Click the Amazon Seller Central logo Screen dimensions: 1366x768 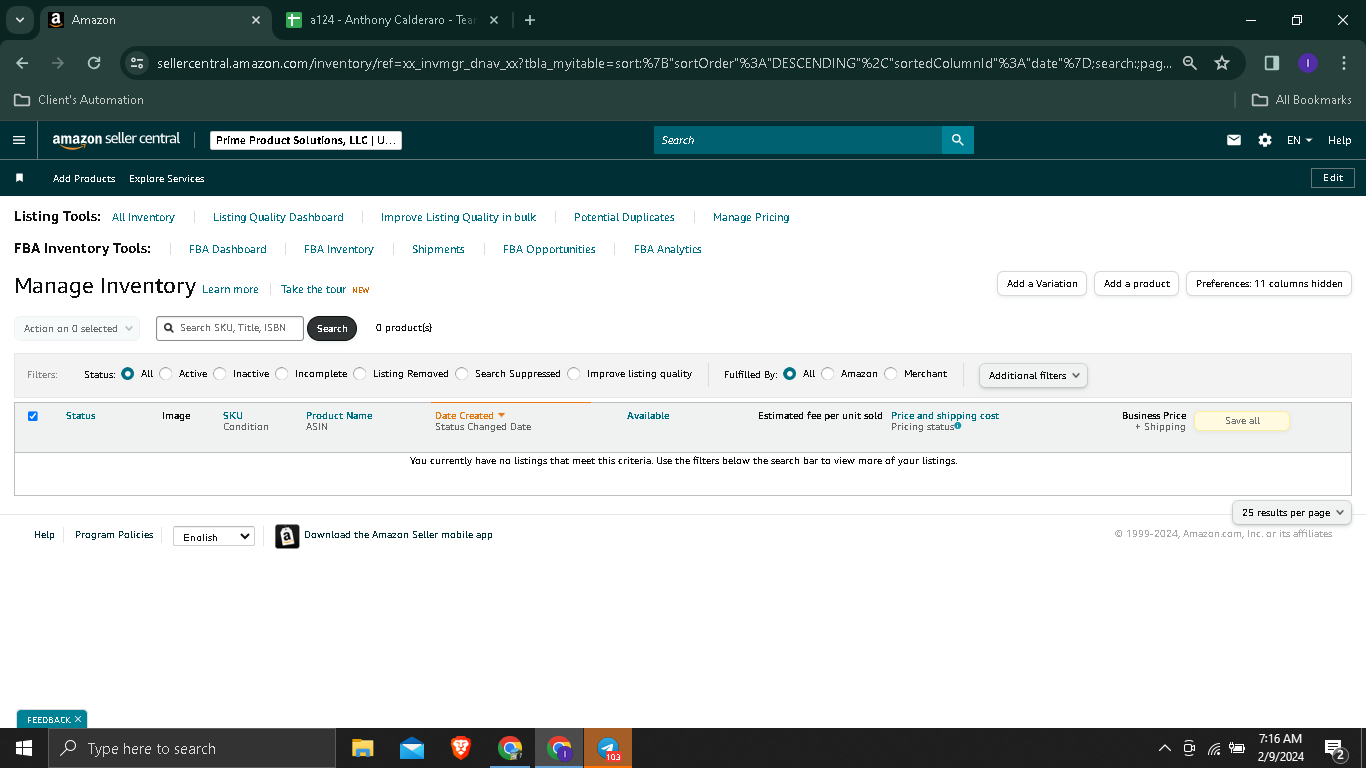[x=117, y=140]
